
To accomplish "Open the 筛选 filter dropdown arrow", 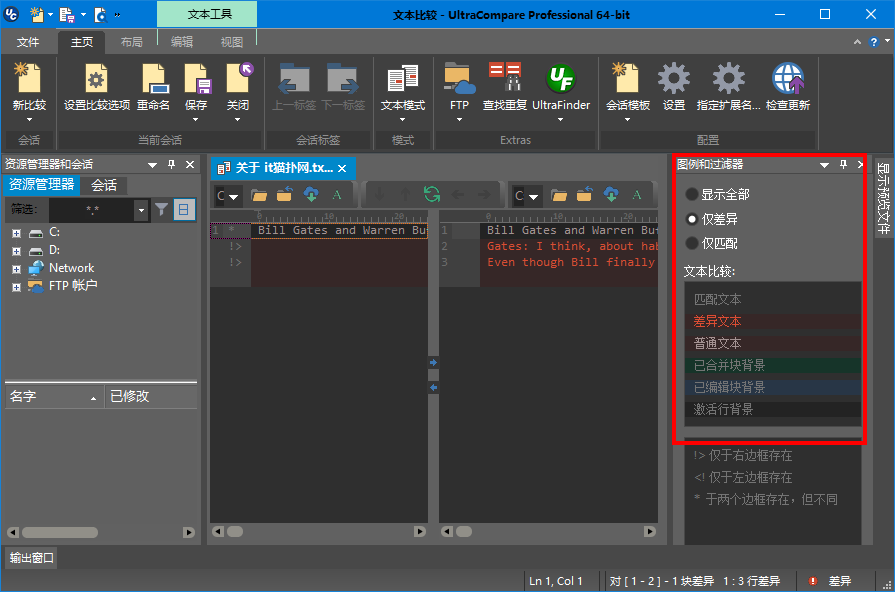I will click(x=142, y=210).
